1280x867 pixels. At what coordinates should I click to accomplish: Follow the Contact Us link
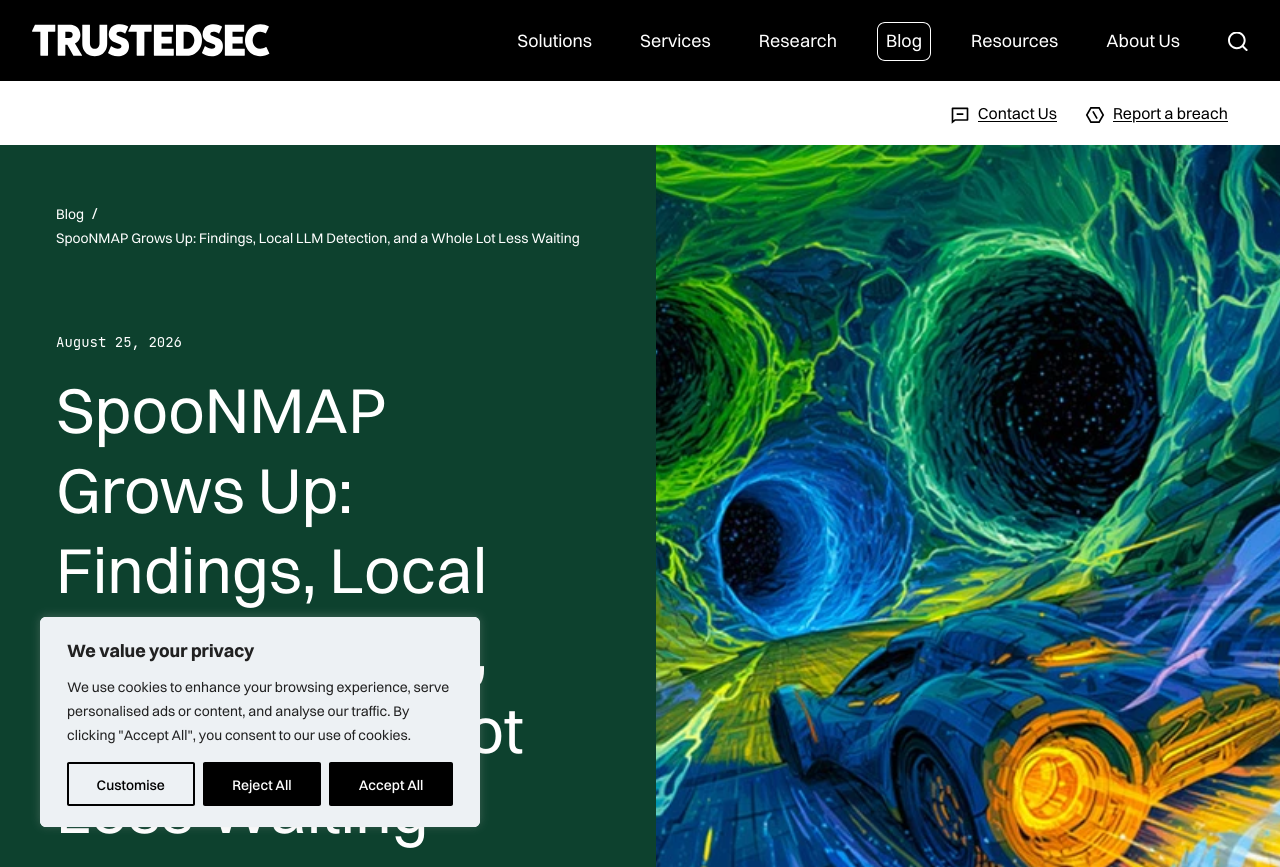pos(1017,114)
